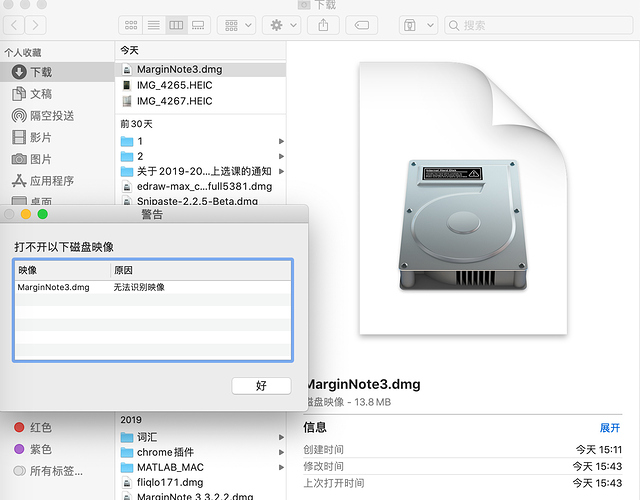Open the gear action menu
This screenshot has height=500, width=640.
tap(282, 25)
